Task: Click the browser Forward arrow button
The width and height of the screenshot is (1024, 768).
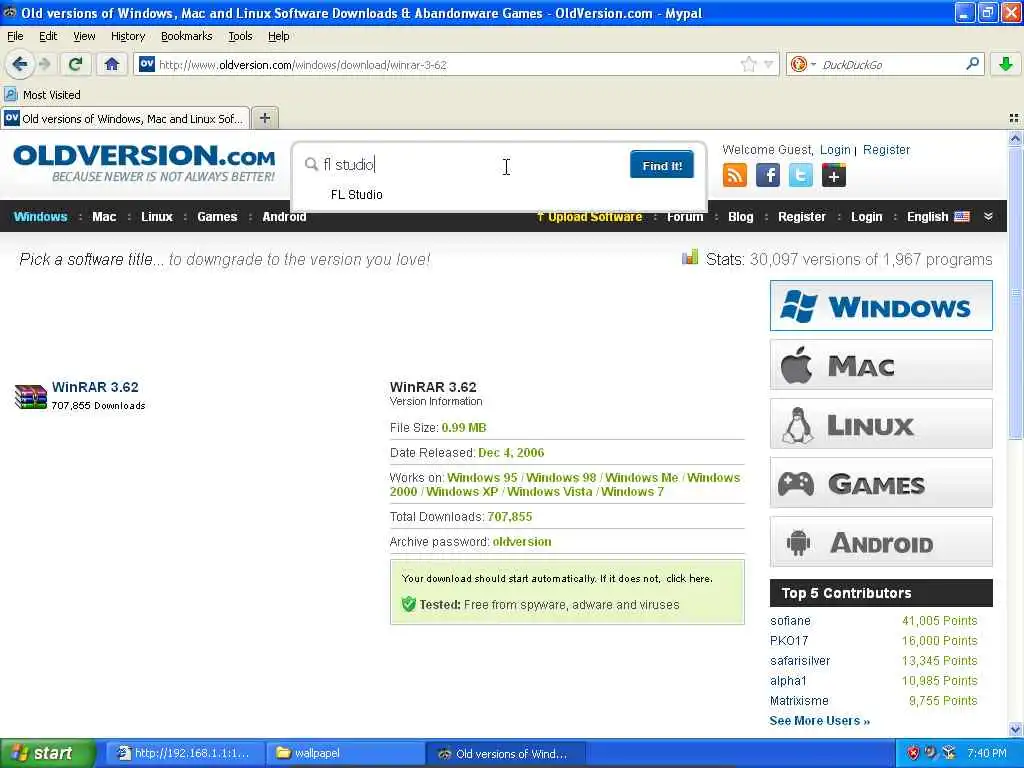Action: coord(44,64)
